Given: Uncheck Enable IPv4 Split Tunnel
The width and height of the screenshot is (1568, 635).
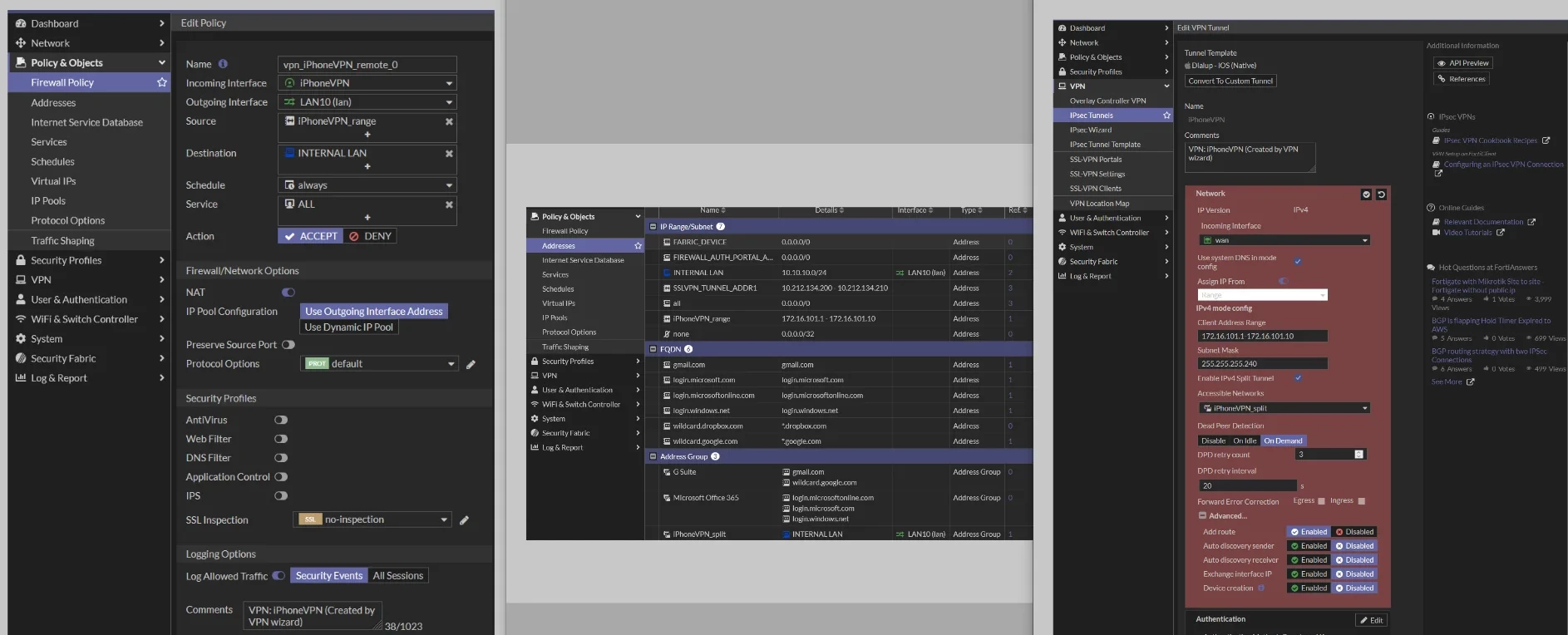Looking at the screenshot, I should tap(1298, 378).
